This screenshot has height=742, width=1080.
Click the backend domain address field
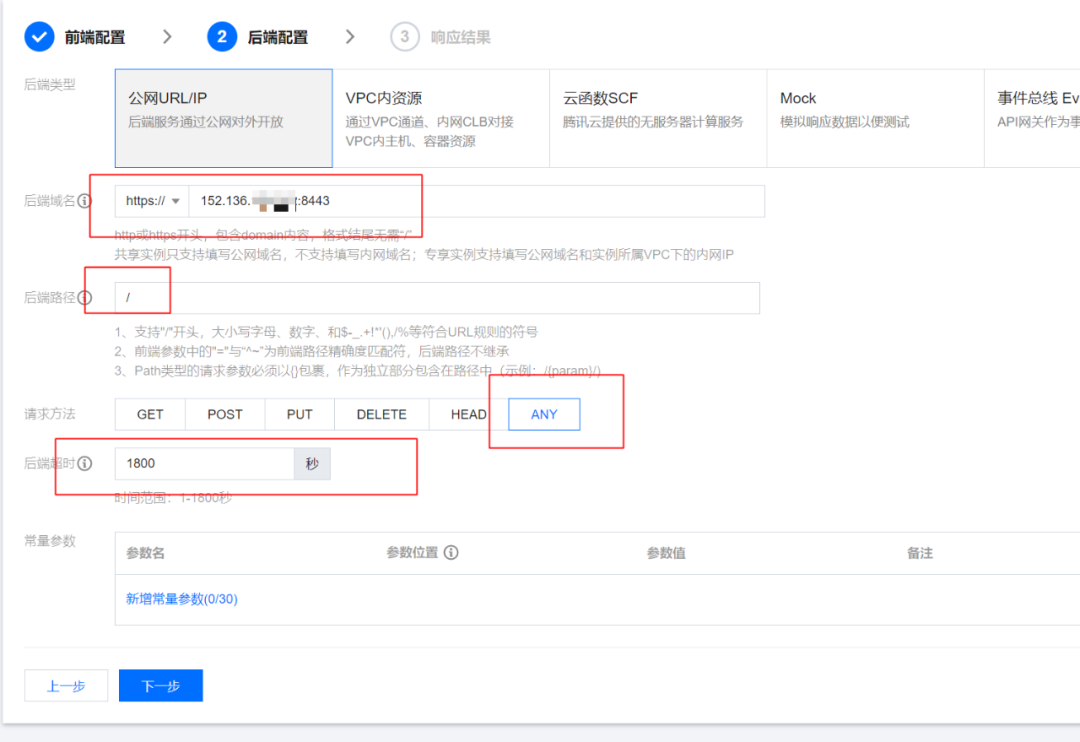pos(477,201)
